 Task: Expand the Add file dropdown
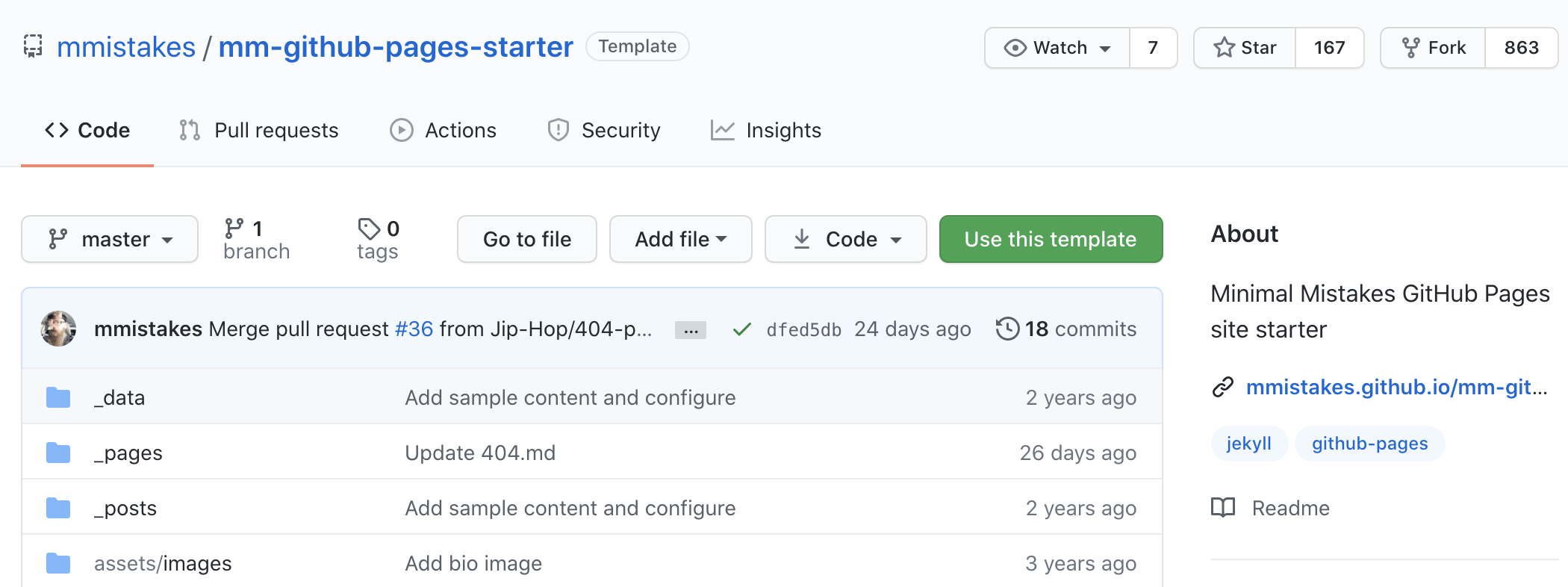pyautogui.click(x=681, y=239)
